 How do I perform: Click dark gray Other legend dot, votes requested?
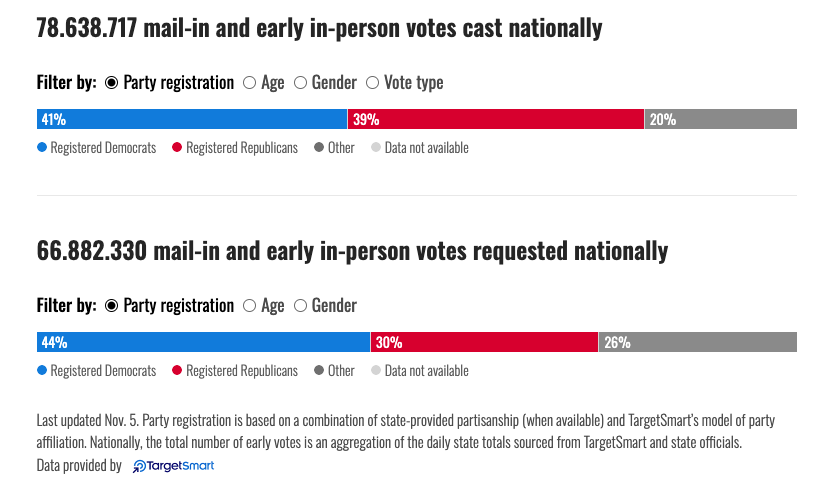coord(319,371)
